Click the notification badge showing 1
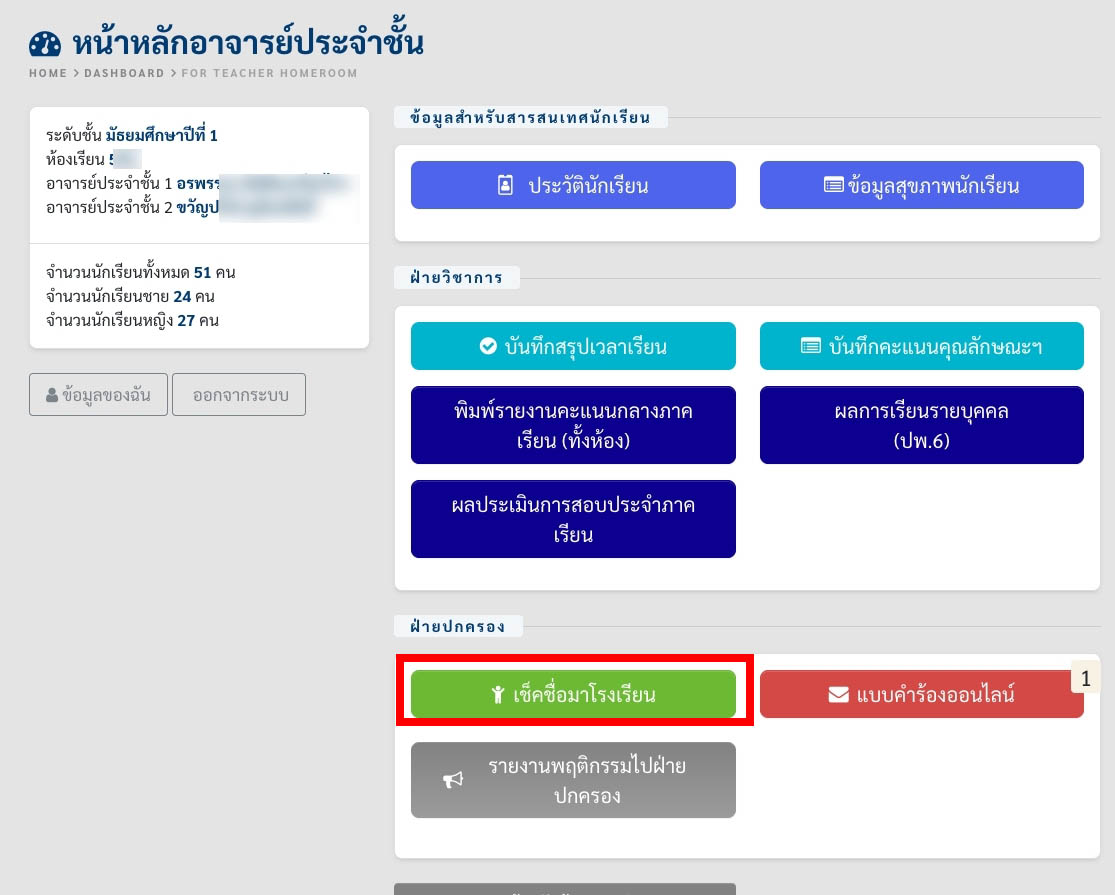 click(1085, 676)
